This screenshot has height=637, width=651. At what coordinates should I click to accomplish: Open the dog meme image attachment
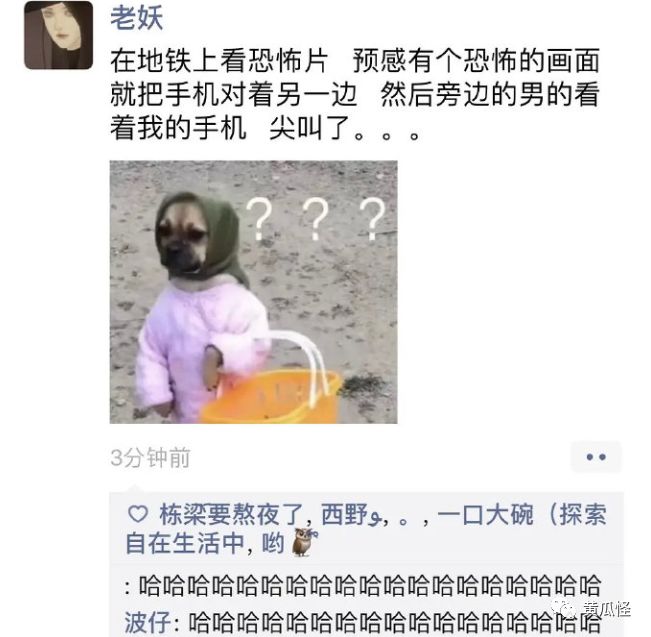click(253, 292)
